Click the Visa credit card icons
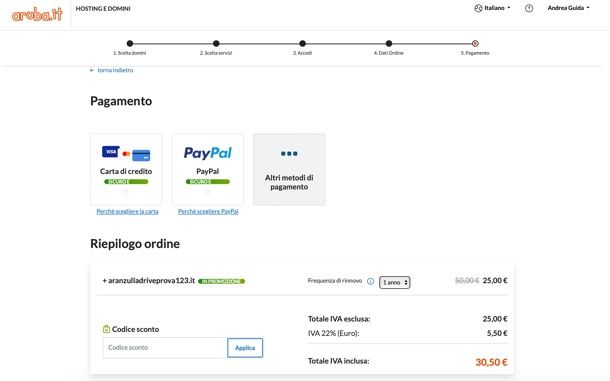The height and width of the screenshot is (381, 610). [126, 153]
